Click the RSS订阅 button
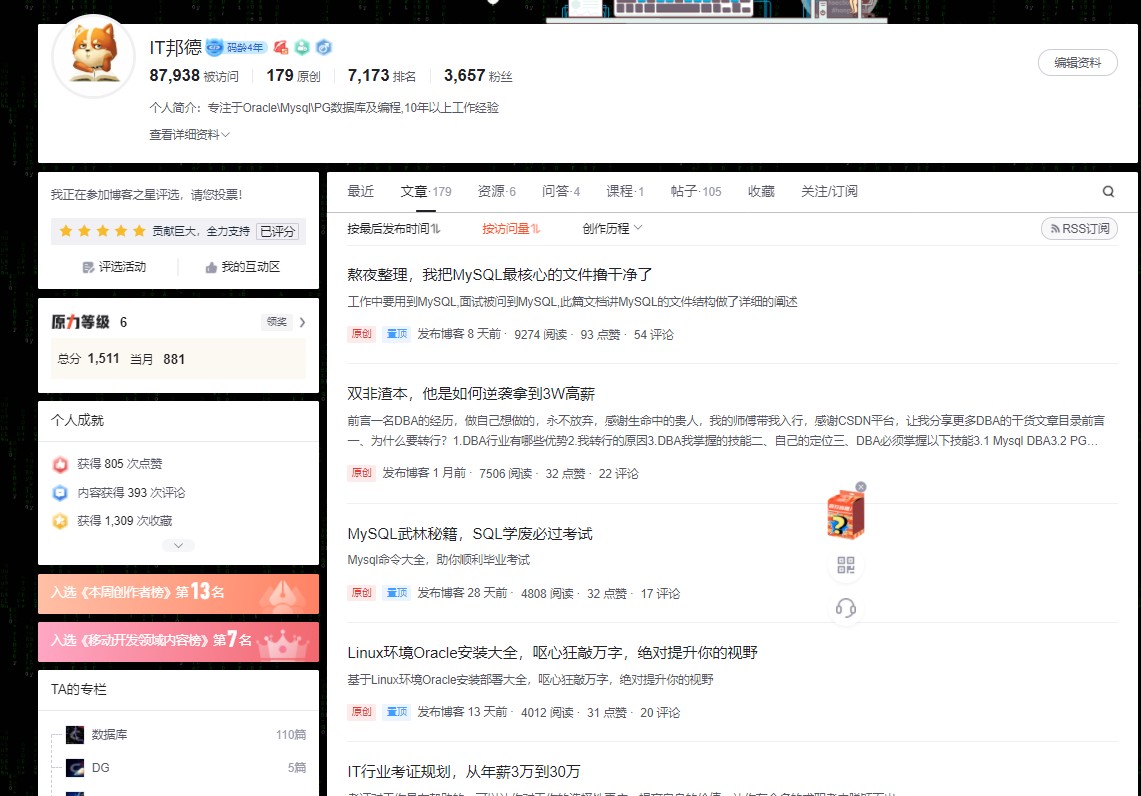 click(1079, 228)
